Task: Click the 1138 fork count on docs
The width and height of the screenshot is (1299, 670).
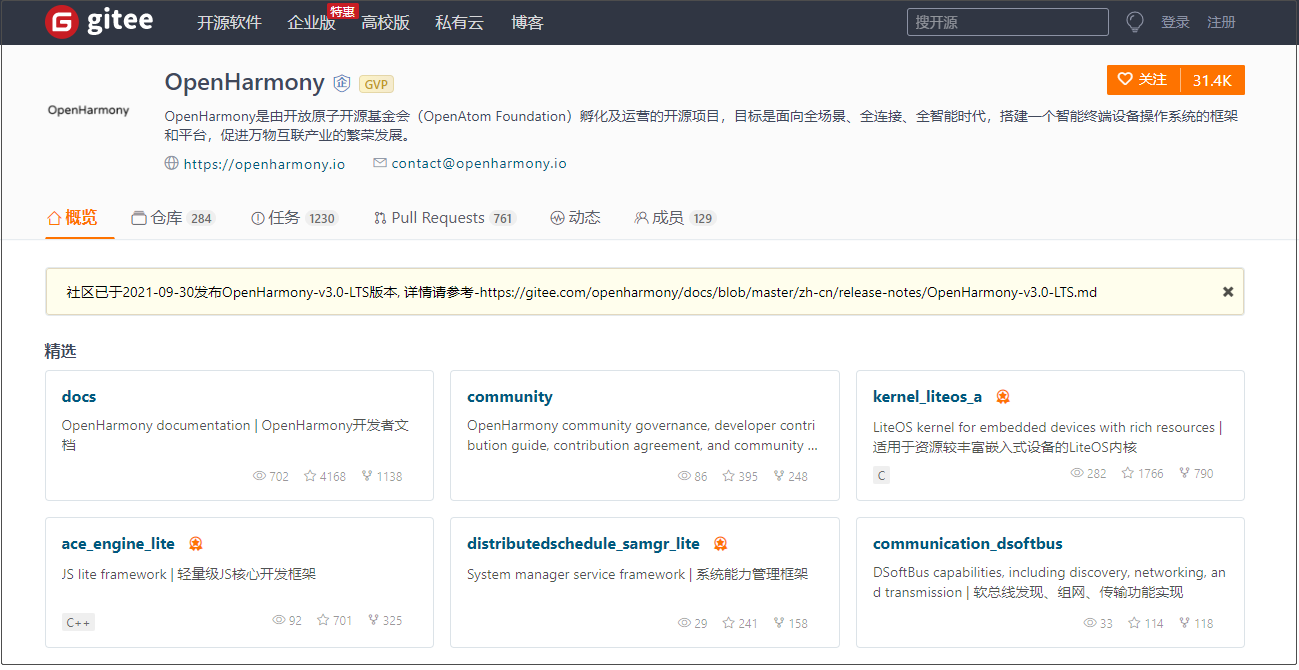Action: 389,477
